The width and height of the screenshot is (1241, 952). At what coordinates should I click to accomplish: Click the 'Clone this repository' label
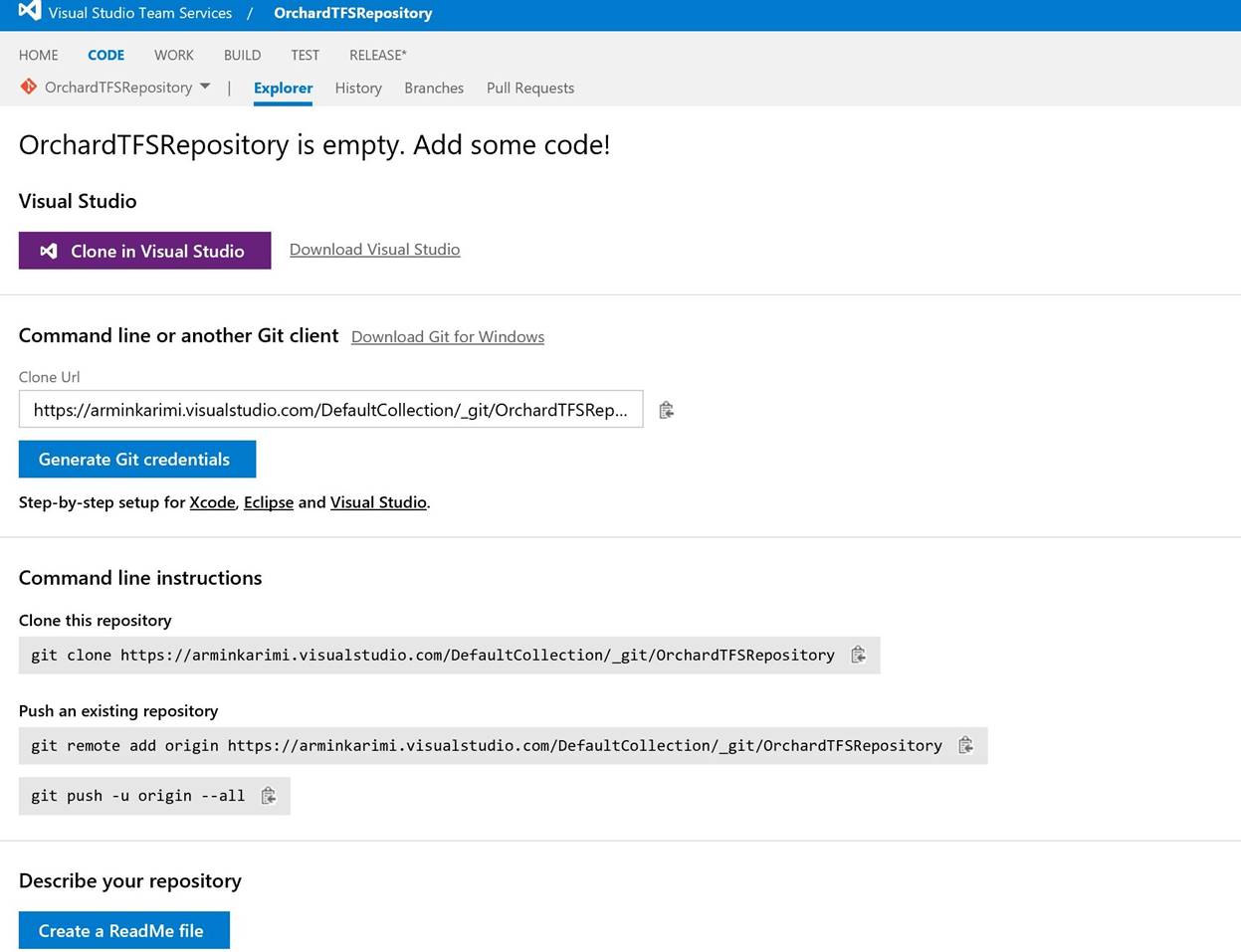point(96,621)
